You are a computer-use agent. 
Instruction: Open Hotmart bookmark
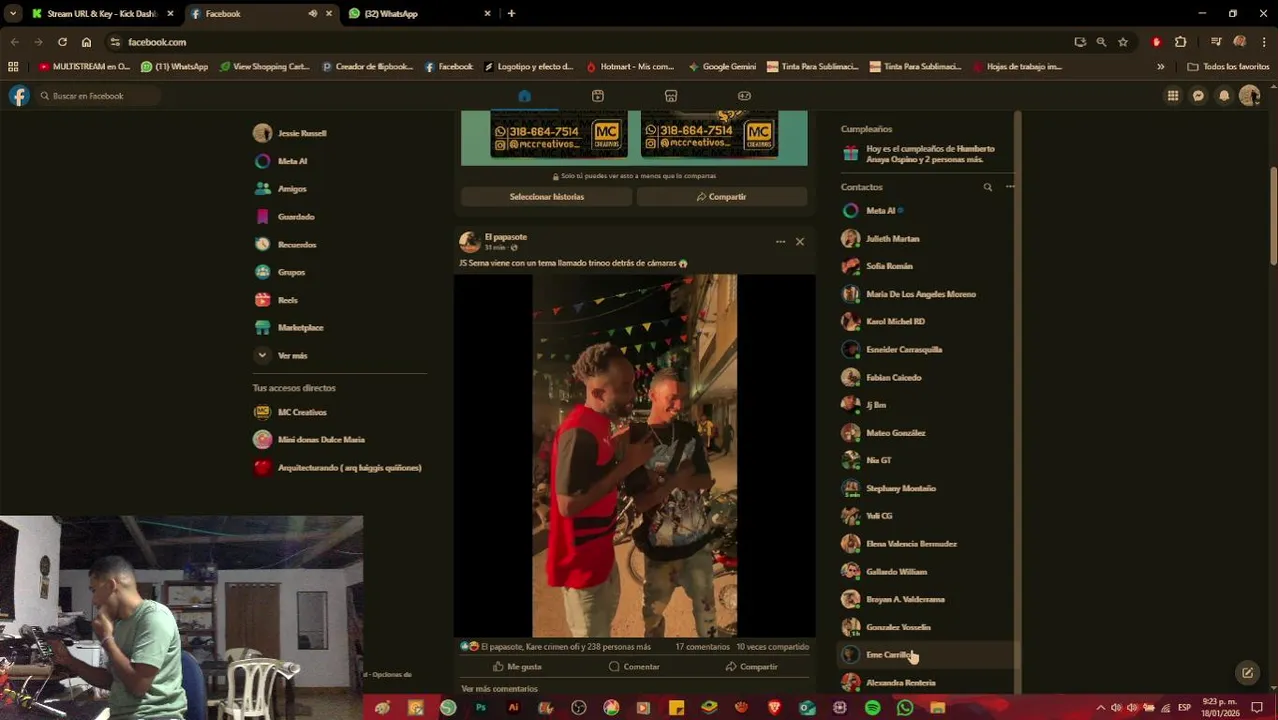click(630, 67)
